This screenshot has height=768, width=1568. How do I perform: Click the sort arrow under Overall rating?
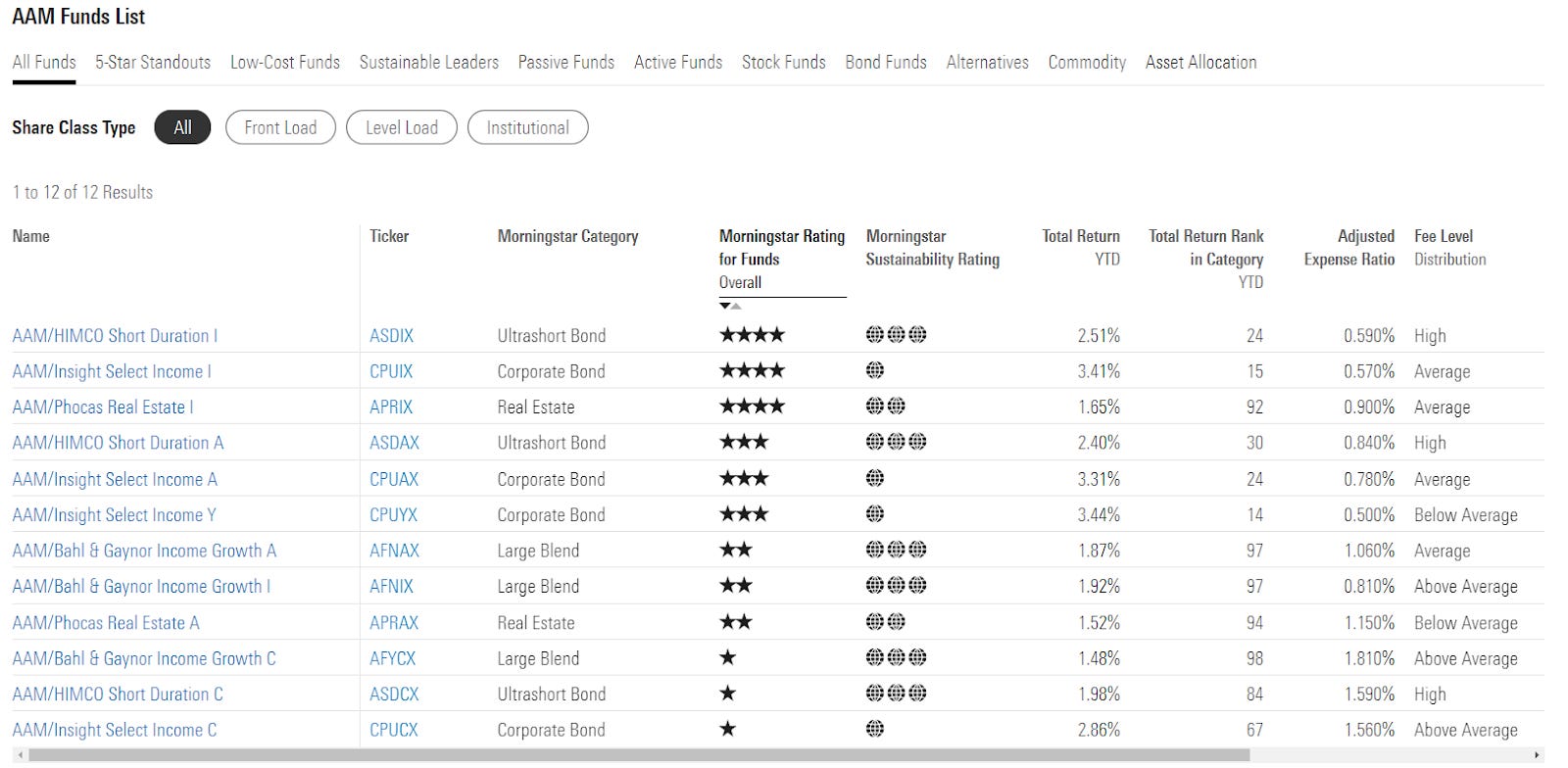tap(730, 306)
